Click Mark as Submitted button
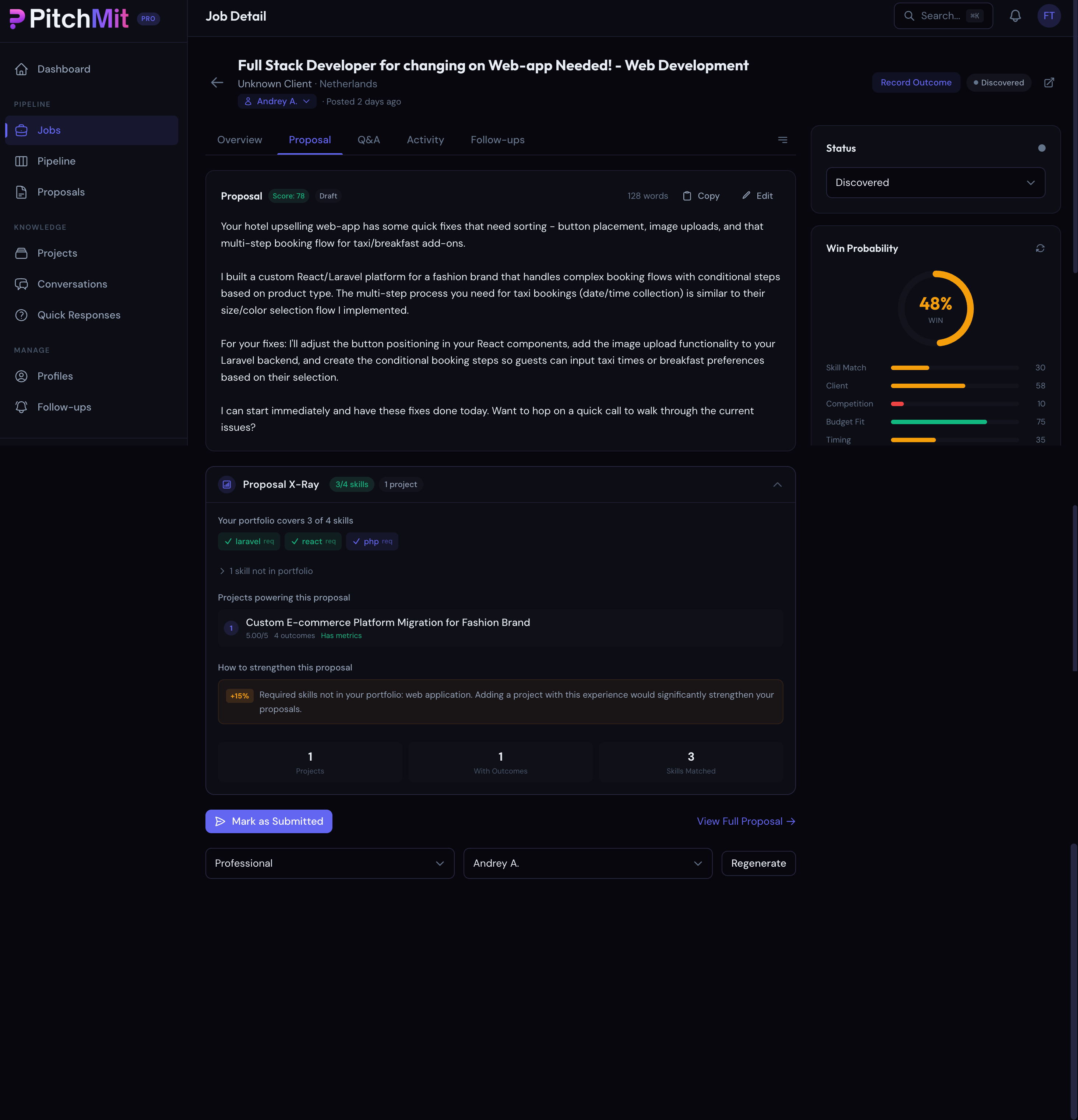The width and height of the screenshot is (1078, 1120). (268, 821)
